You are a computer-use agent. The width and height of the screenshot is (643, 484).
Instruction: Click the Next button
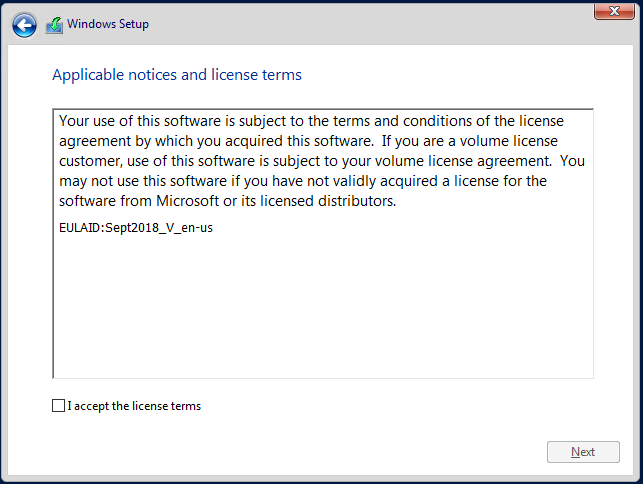point(583,452)
